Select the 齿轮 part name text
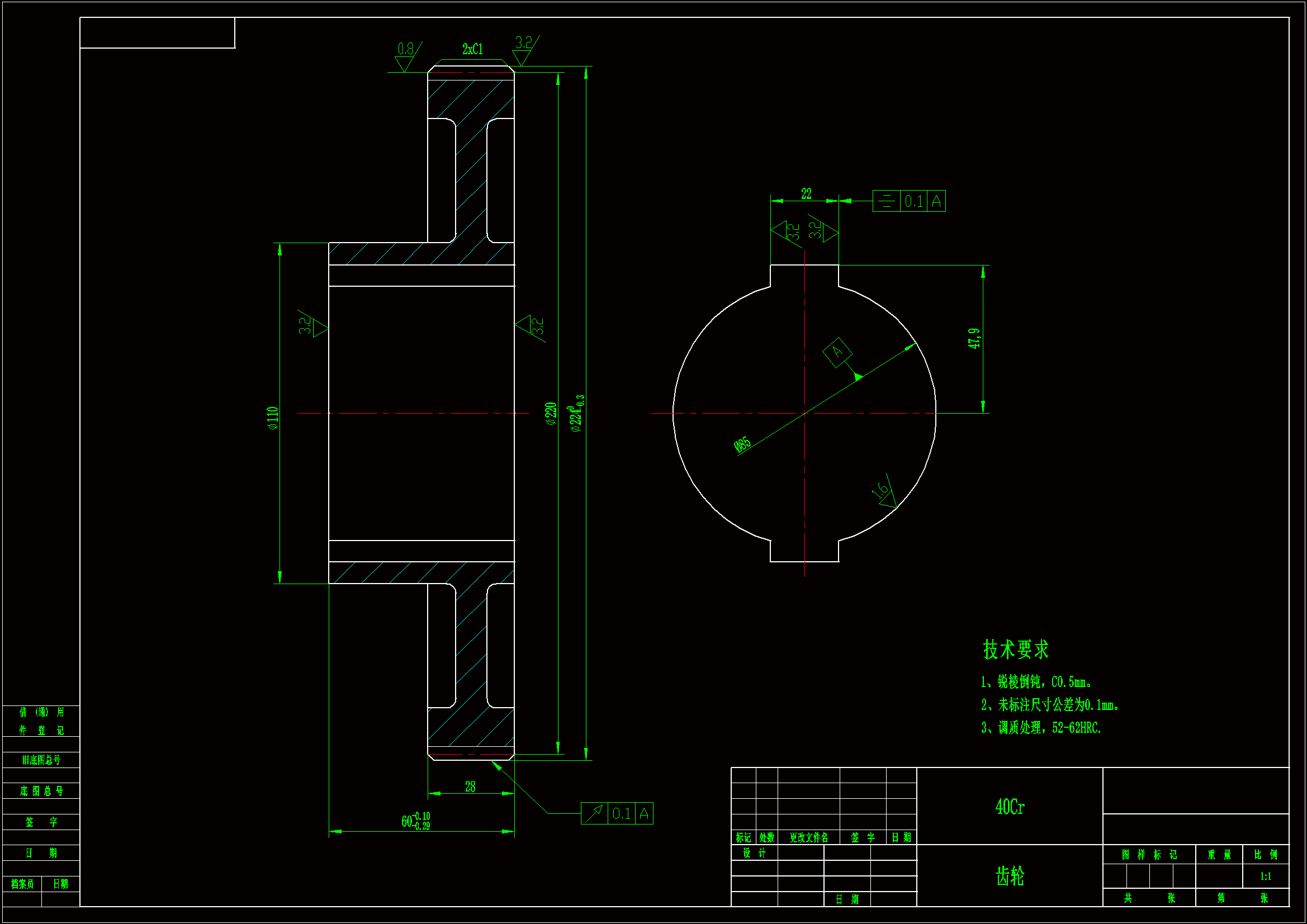Screen dimensions: 1307x924 pos(1009,875)
